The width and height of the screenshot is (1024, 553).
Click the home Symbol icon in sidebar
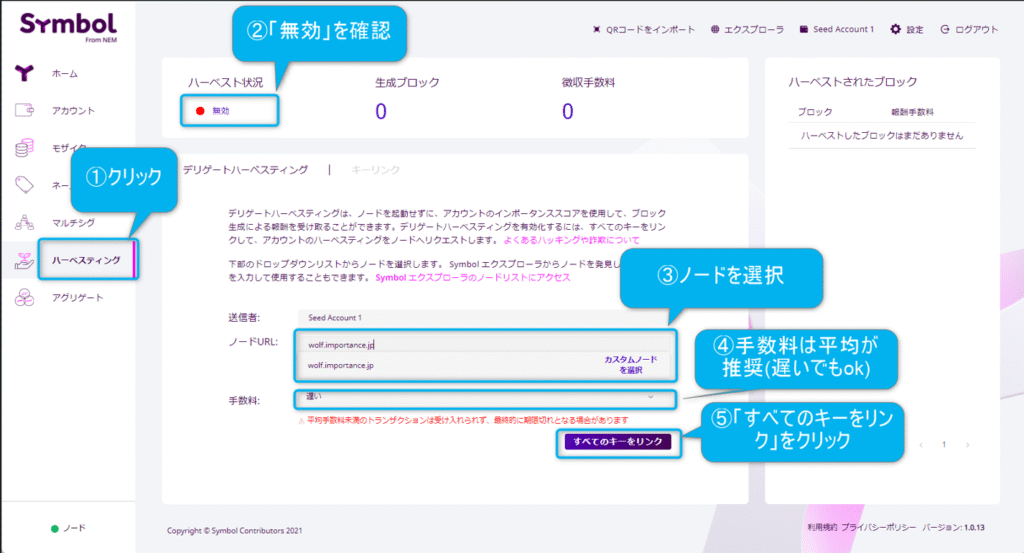pos(24,73)
